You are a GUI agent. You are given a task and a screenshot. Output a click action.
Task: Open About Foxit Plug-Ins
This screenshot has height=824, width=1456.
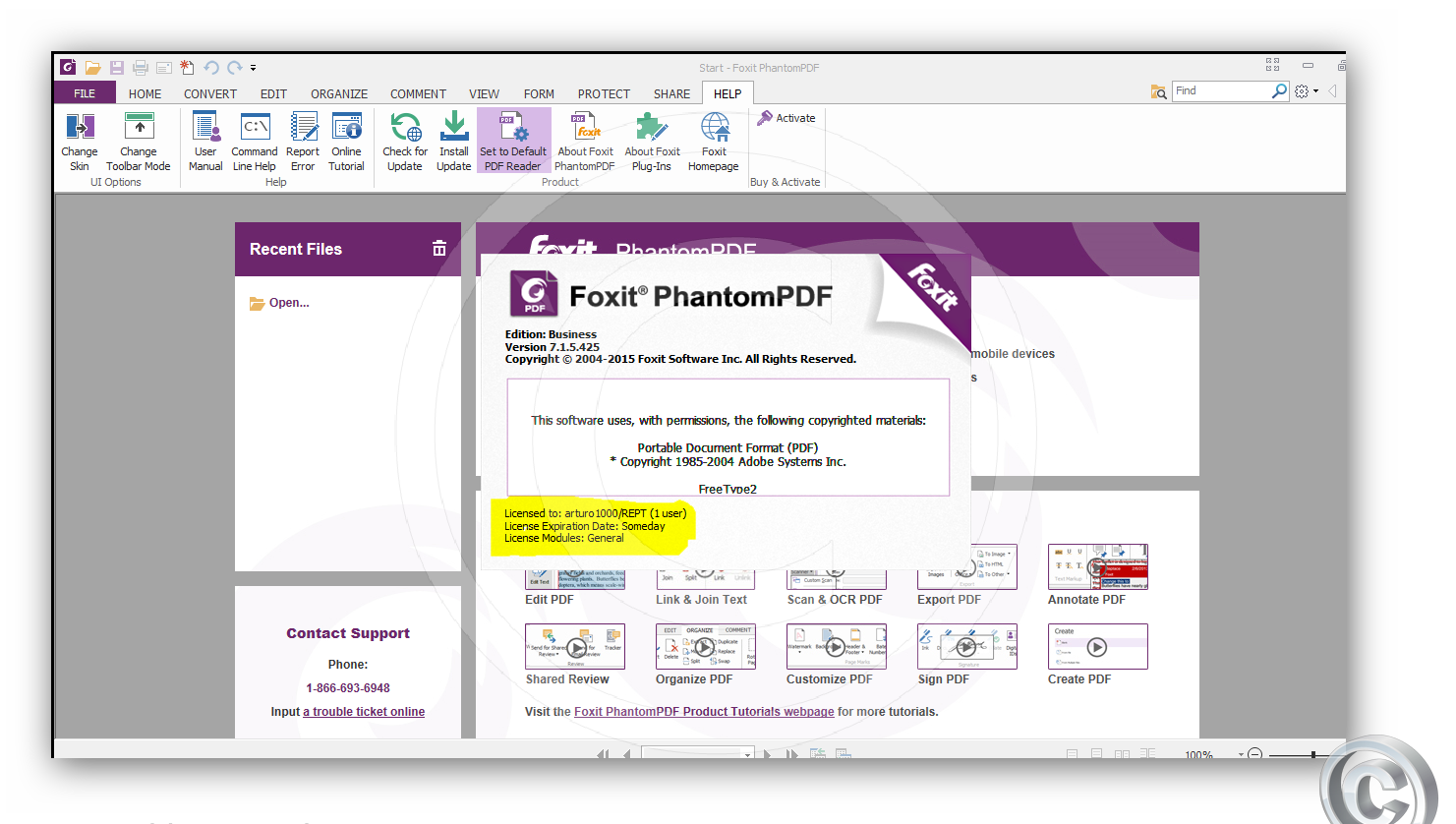(652, 142)
